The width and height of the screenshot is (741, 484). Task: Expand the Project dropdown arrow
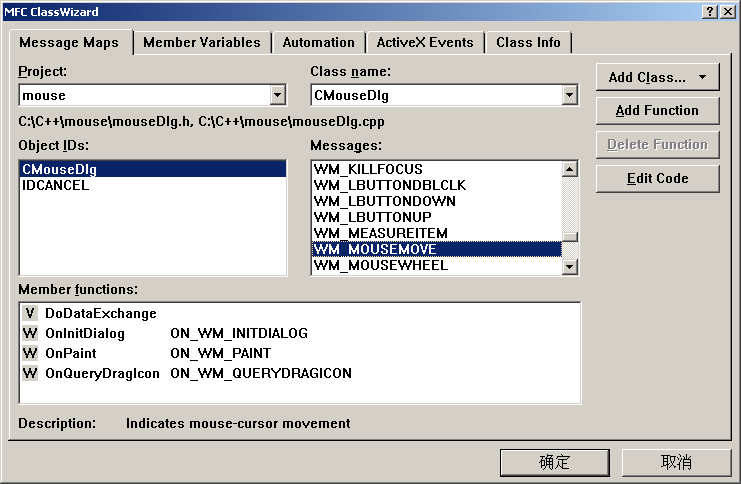pyautogui.click(x=277, y=95)
